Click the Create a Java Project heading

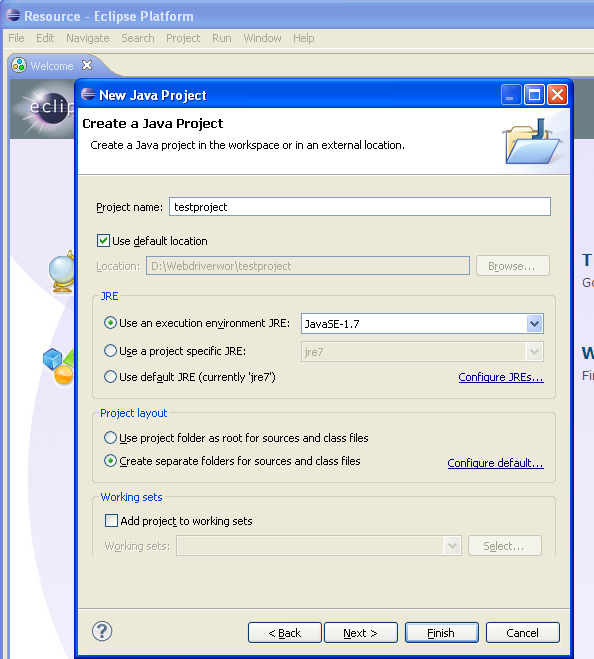click(153, 124)
